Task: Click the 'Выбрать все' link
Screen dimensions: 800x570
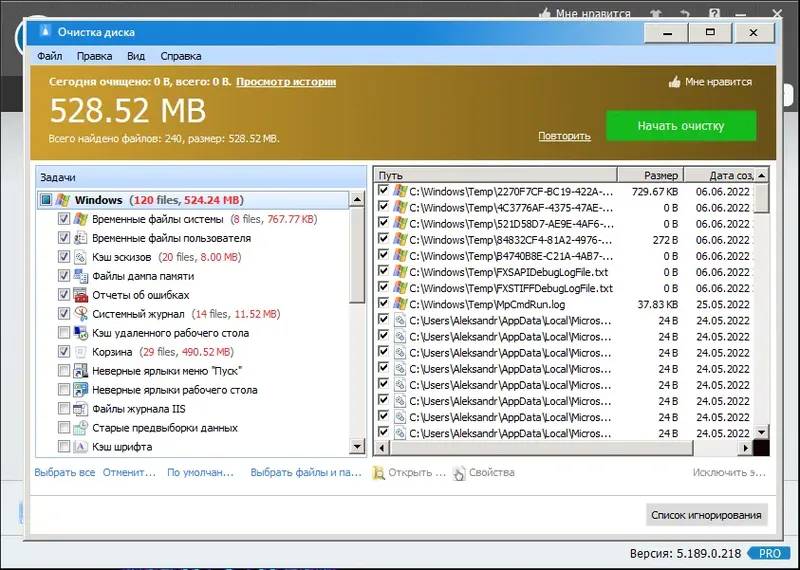Action: pos(65,473)
